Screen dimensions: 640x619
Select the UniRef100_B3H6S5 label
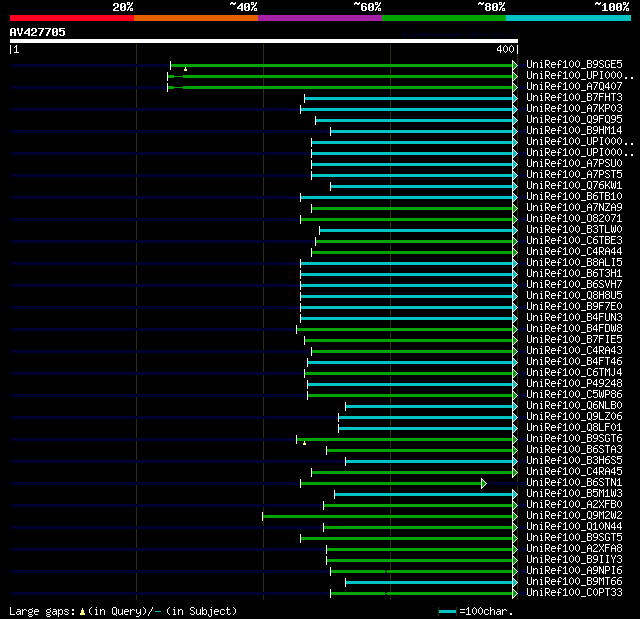coord(574,461)
